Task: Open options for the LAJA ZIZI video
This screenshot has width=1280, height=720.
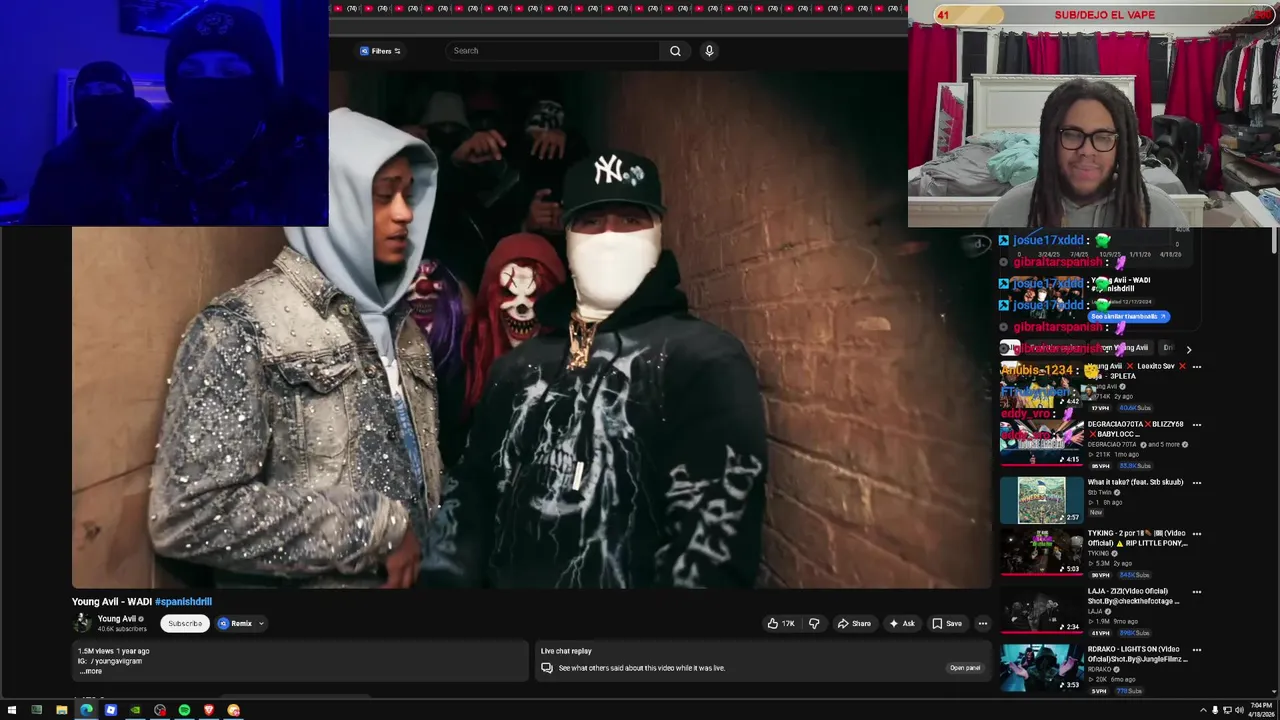Action: point(1197,592)
